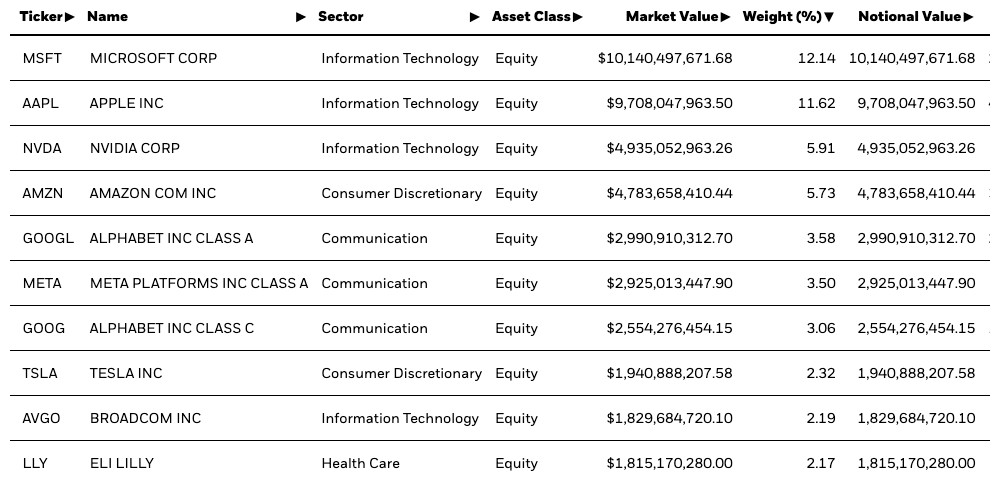Image resolution: width=994 pixels, height=488 pixels.
Task: Select the MSFT ticker cell
Action: (x=42, y=58)
